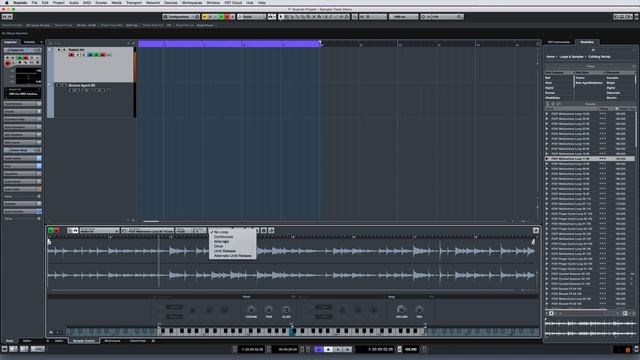Open the File menu
Image resolution: width=640 pixels, height=360 pixels.
[34, 2]
